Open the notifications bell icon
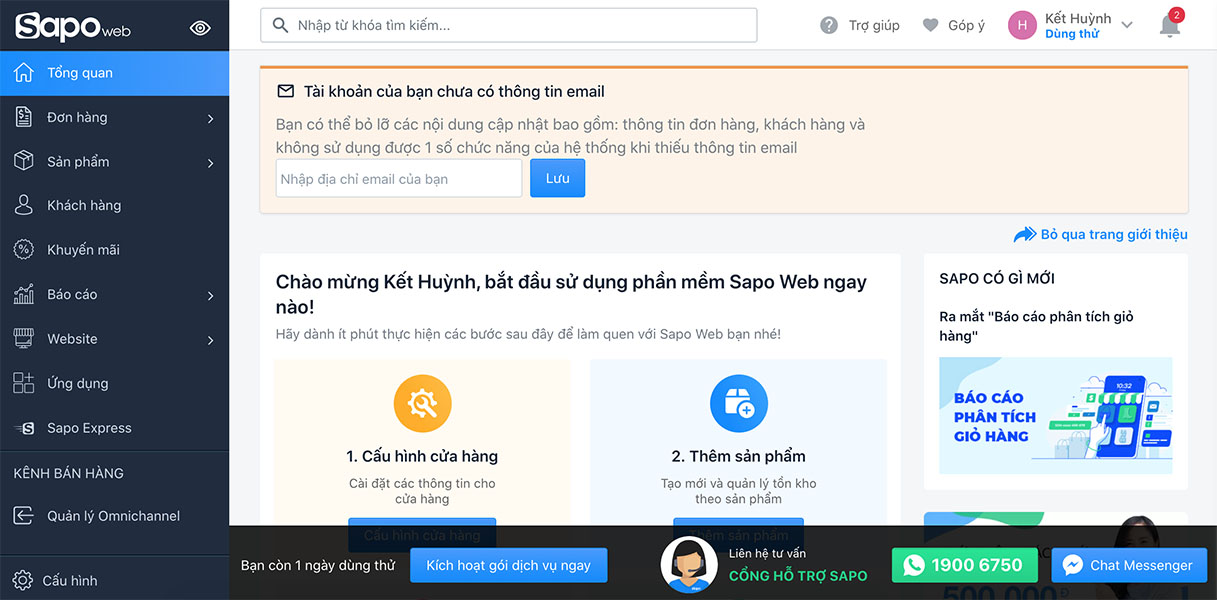 1168,26
